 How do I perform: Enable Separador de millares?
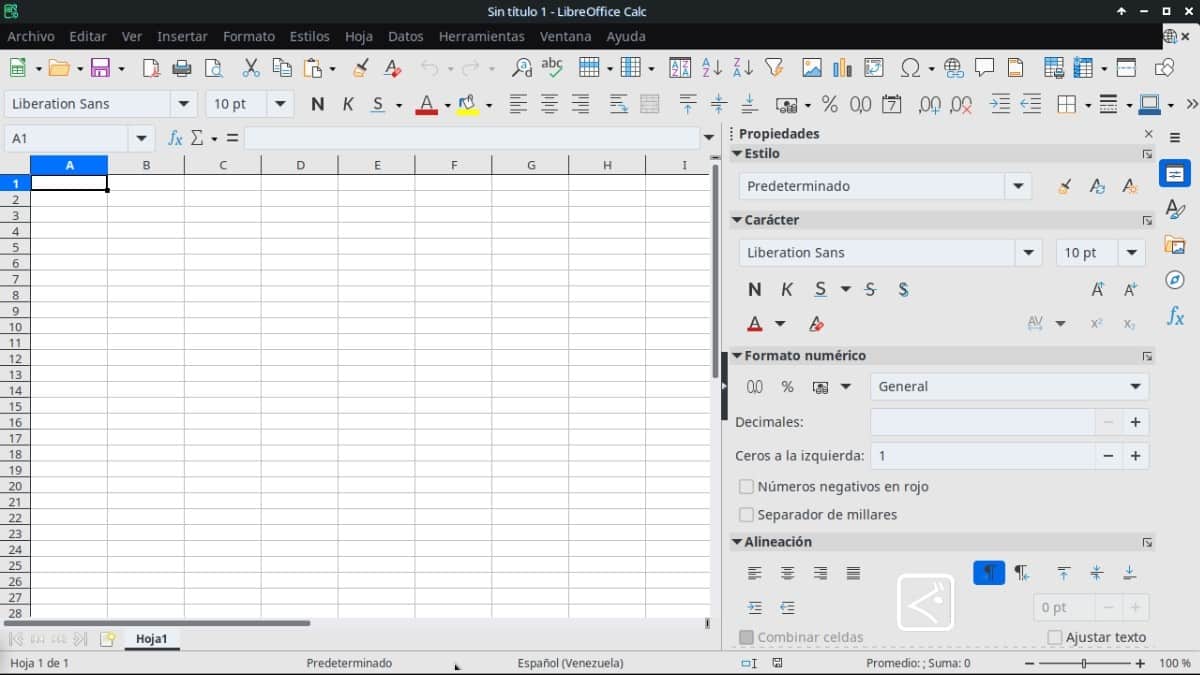click(x=746, y=514)
